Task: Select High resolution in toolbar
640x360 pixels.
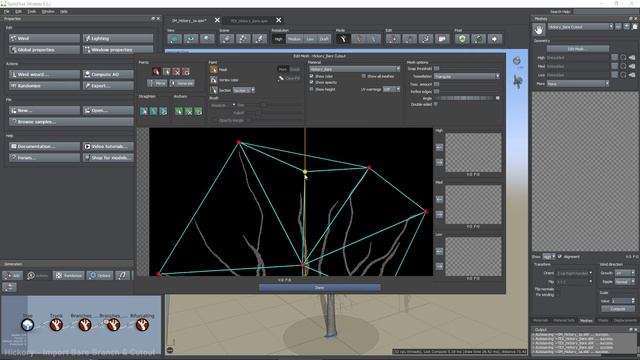Action: click(278, 39)
